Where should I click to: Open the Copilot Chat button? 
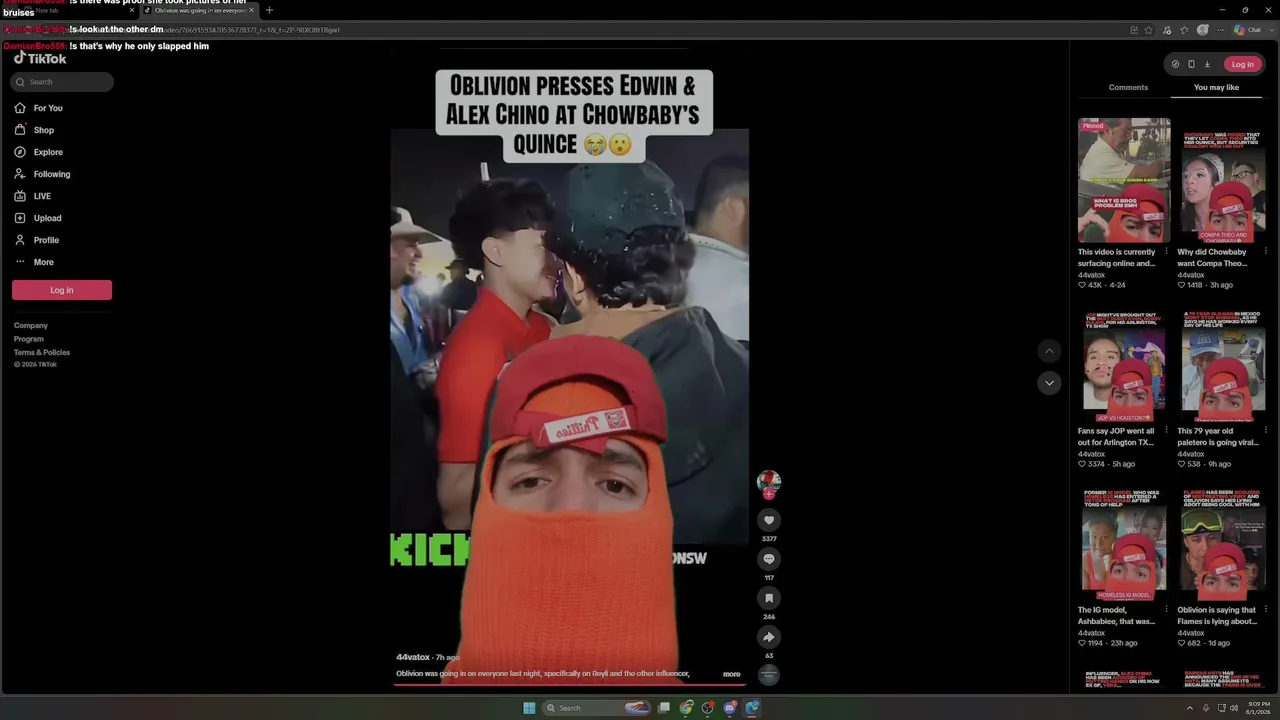[1247, 30]
